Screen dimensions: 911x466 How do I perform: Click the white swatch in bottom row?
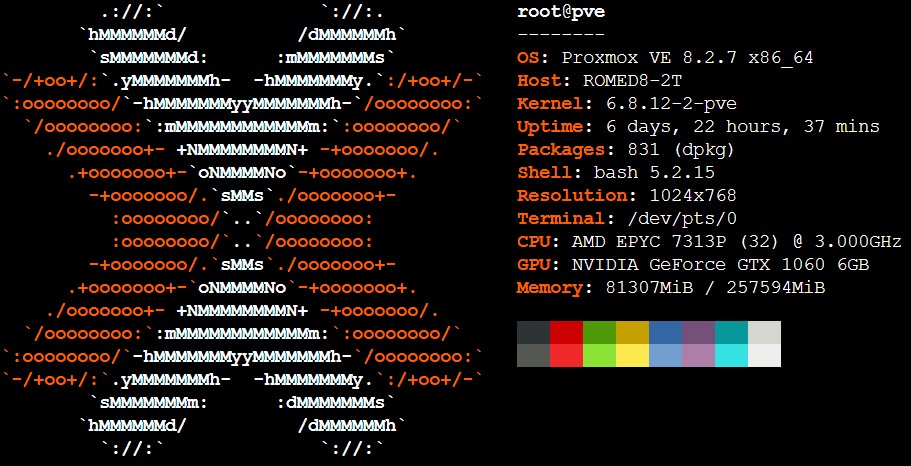[x=764, y=355]
